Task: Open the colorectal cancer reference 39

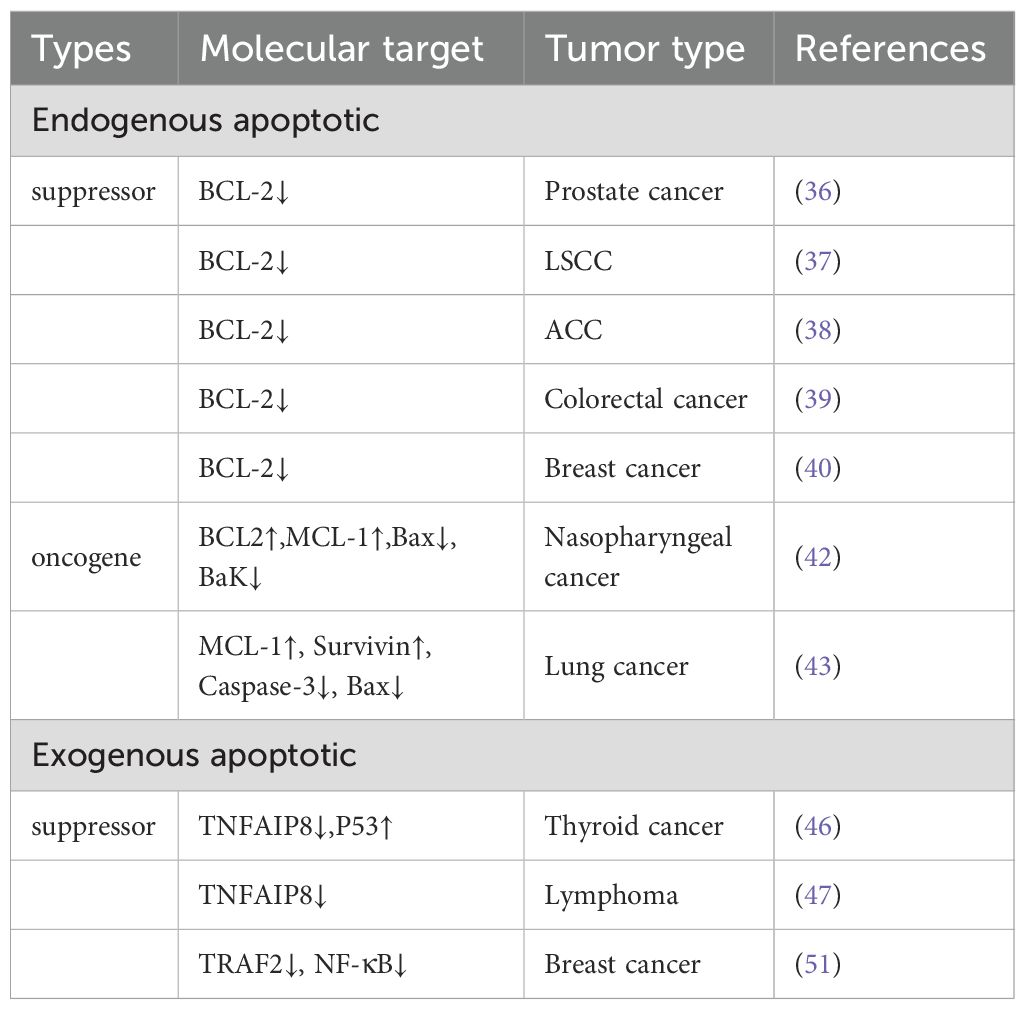Action: tap(818, 399)
